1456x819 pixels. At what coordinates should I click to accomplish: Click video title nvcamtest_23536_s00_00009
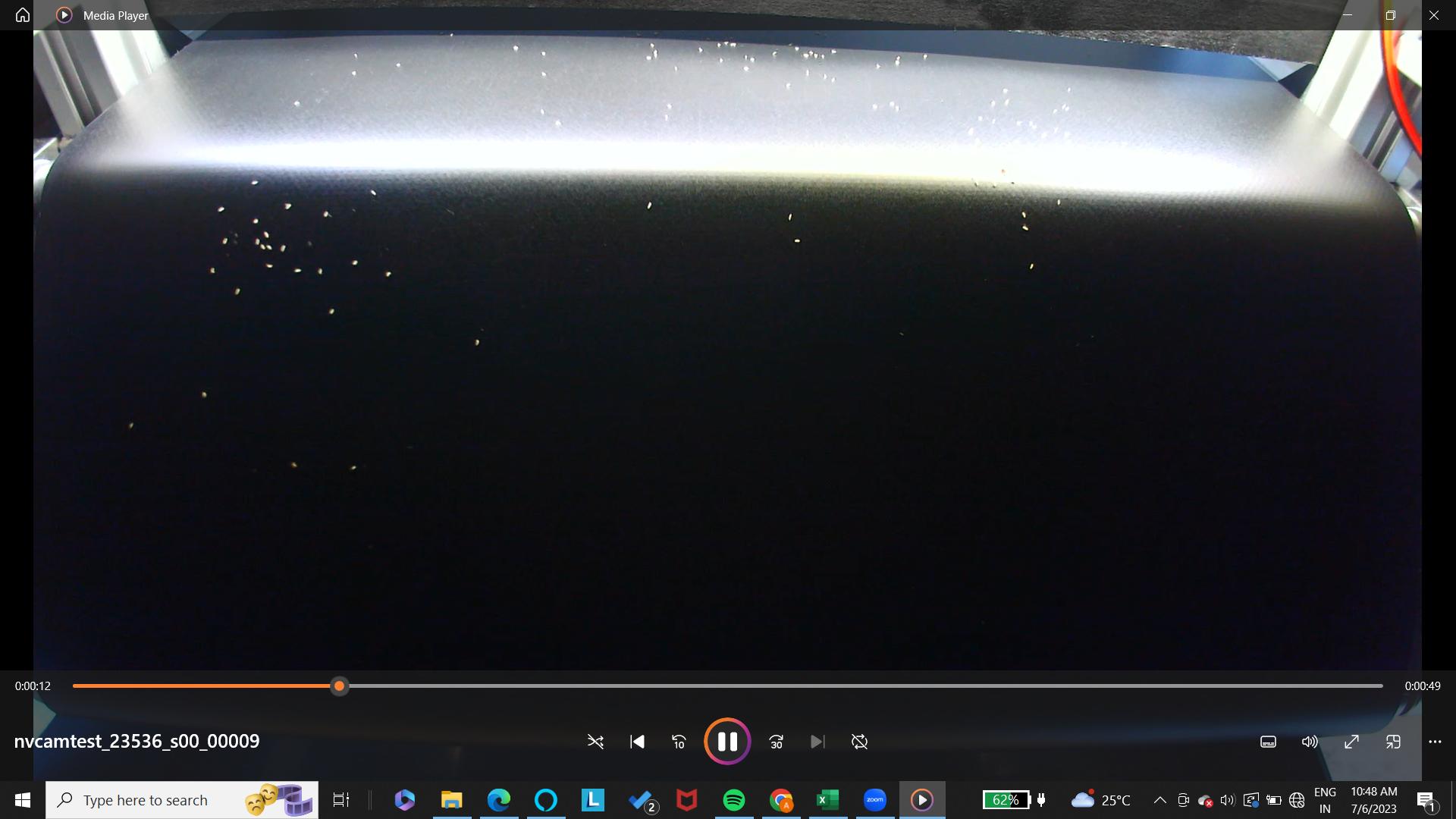click(136, 741)
